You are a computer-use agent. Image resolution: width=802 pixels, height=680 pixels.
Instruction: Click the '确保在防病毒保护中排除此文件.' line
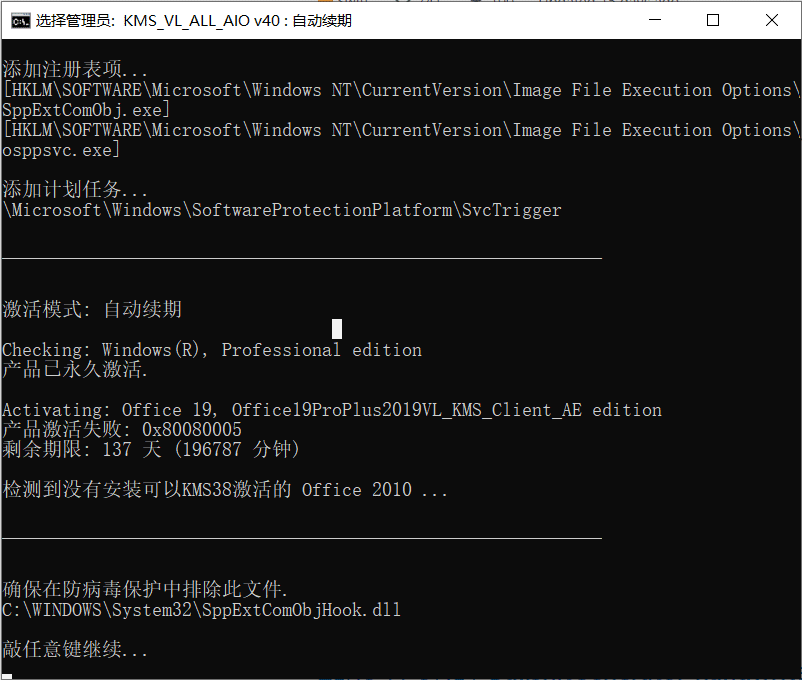(145, 589)
